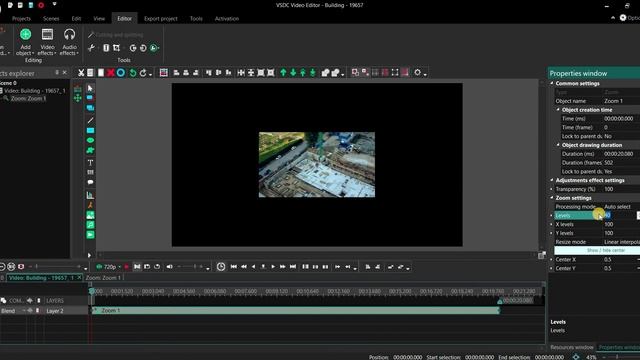Click the volume slider on playback bar
The width and height of the screenshot is (640, 360).
[x=191, y=267]
